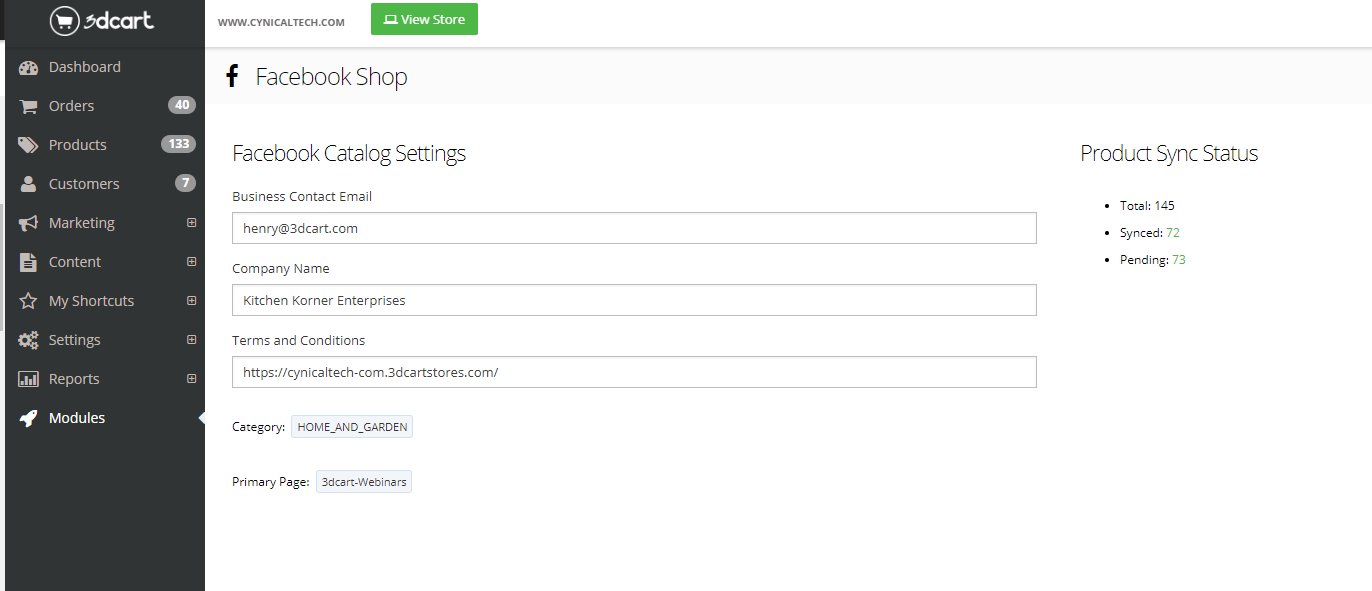The width and height of the screenshot is (1372, 591).
Task: Click the Products tag icon
Action: point(28,145)
